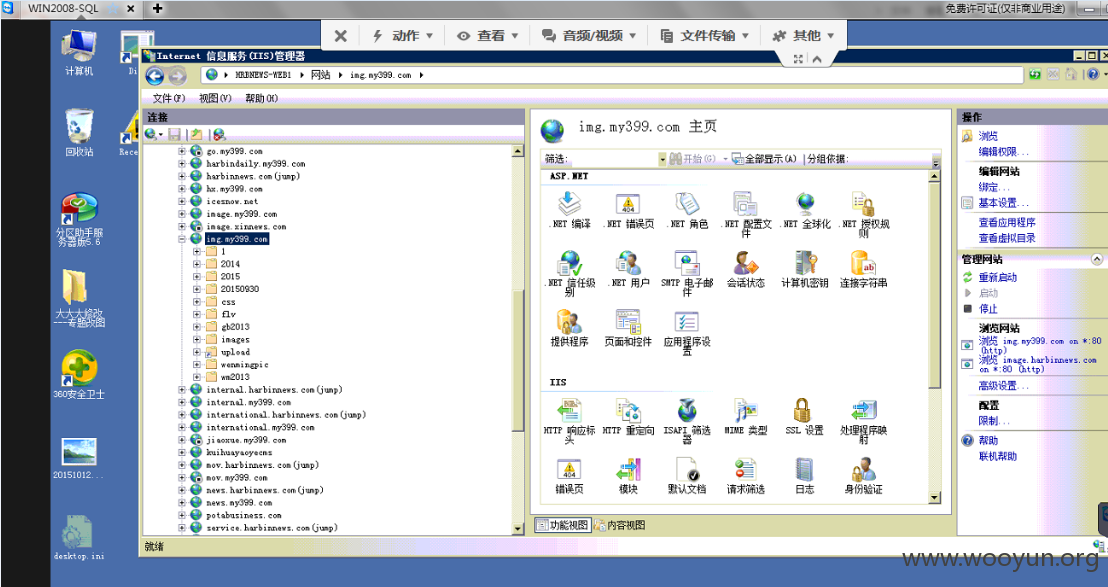Expand the image.my399.com site node
The width and height of the screenshot is (1108, 587).
click(x=182, y=214)
